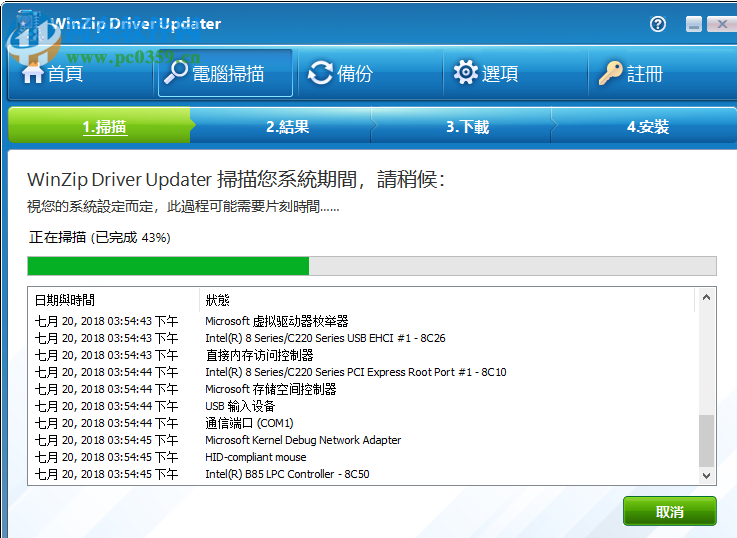Screen dimensions: 737x538
Task: Click the 日期與時間 column header
Action: point(114,300)
